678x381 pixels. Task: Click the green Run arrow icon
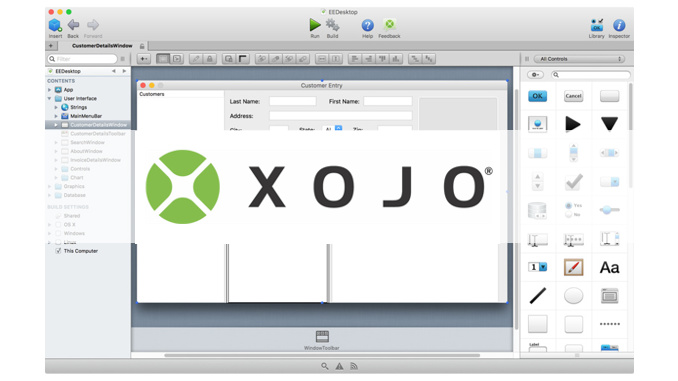pyautogui.click(x=315, y=25)
